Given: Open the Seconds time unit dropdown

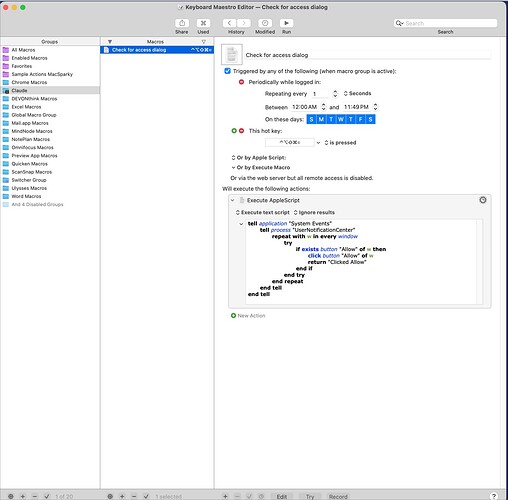Looking at the screenshot, I should pyautogui.click(x=357, y=93).
